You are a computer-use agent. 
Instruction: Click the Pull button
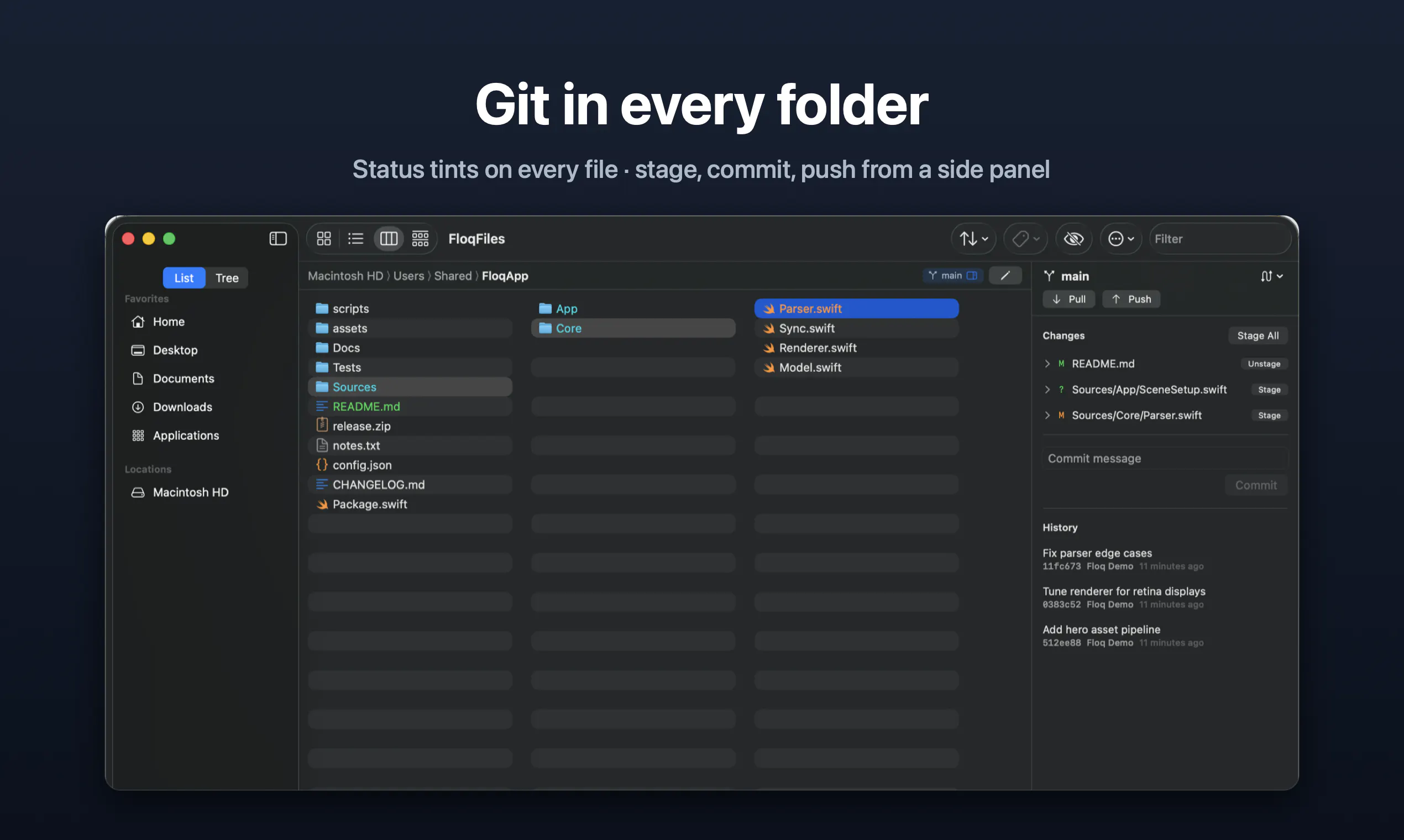[1069, 299]
